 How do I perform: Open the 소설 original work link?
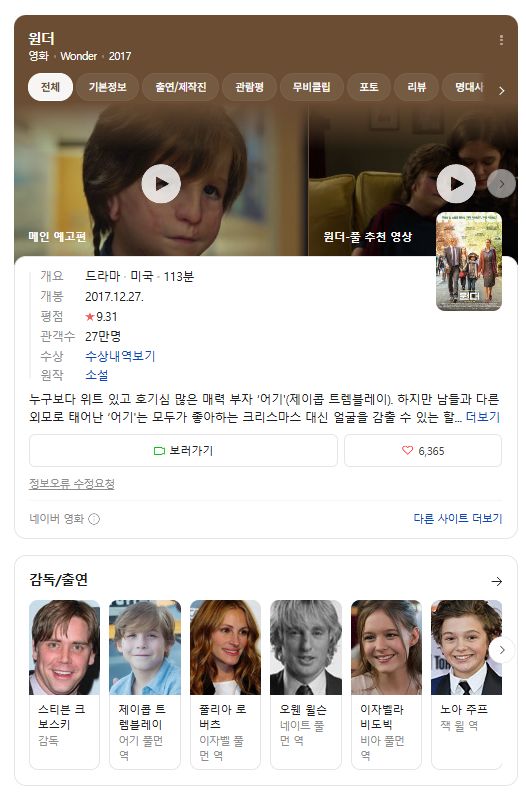(97, 375)
